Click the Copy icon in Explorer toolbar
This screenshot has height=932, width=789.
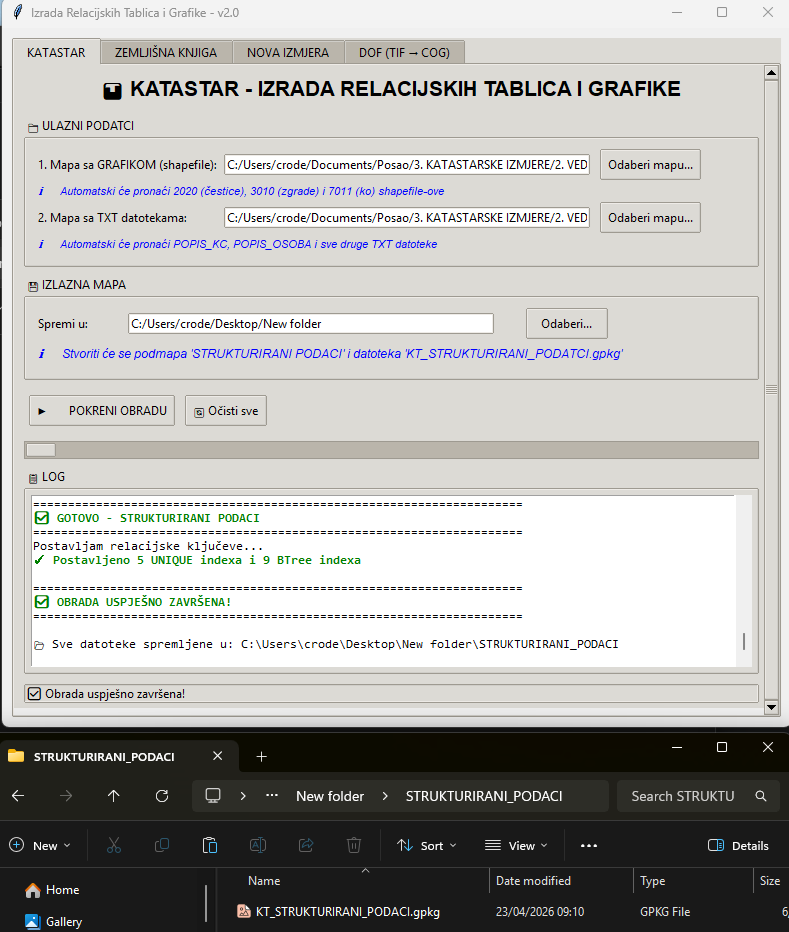coord(162,845)
